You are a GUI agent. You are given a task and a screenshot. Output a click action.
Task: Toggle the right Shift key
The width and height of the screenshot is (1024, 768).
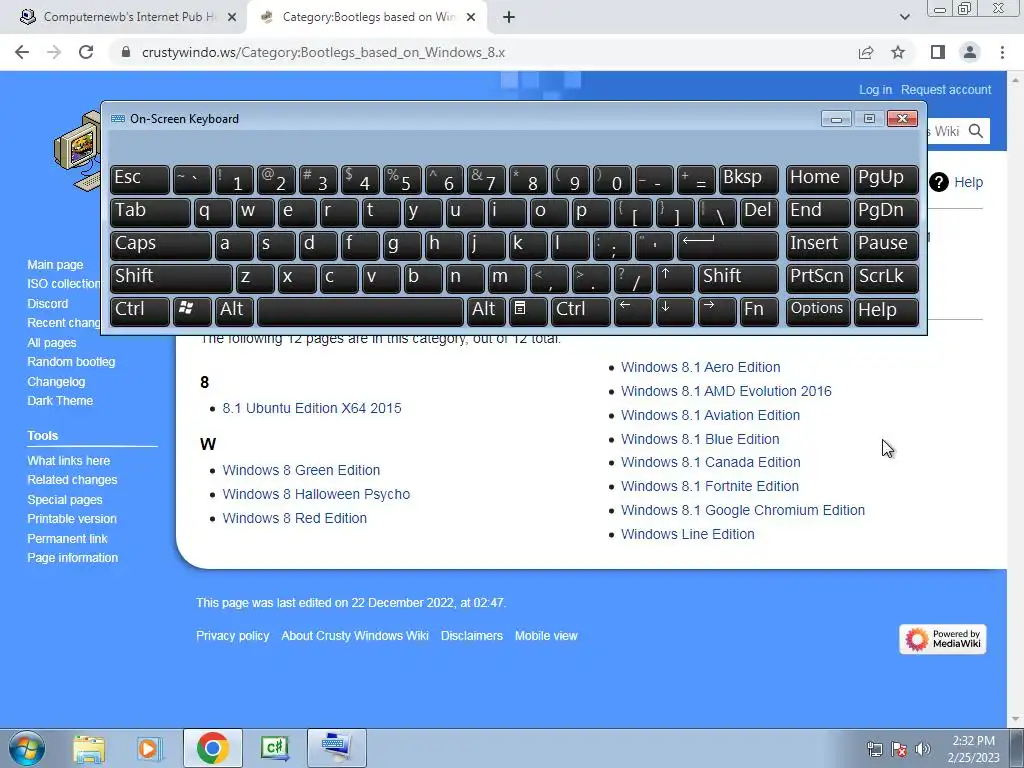[x=739, y=278]
